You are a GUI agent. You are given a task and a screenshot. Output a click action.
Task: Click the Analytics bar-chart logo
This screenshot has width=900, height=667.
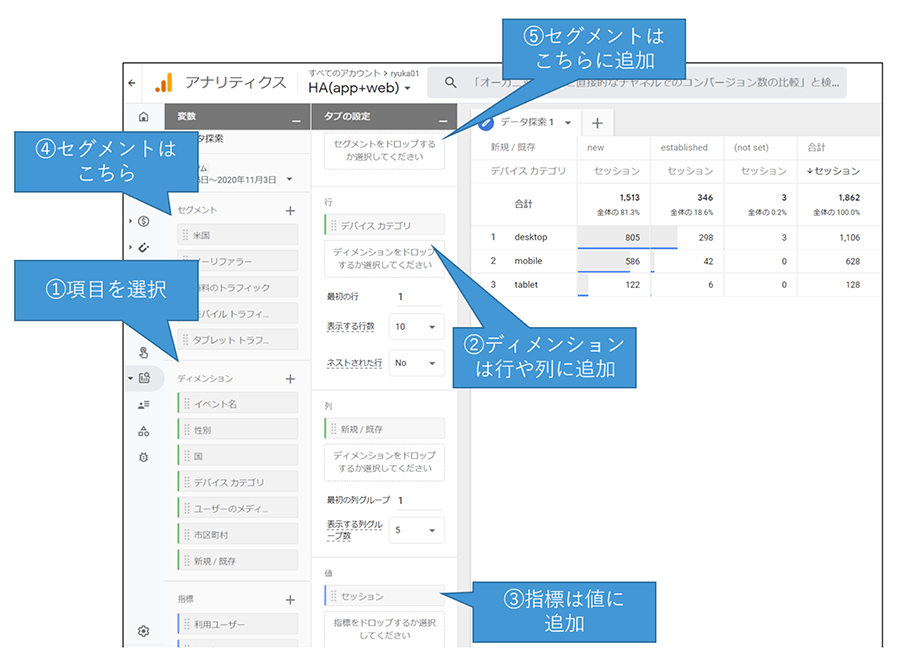[164, 83]
